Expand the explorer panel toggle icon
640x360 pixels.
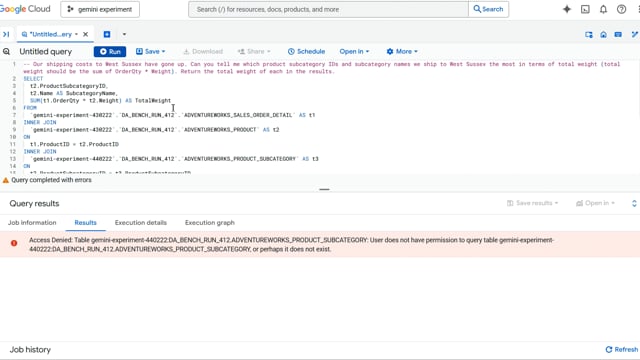tap(6, 34)
